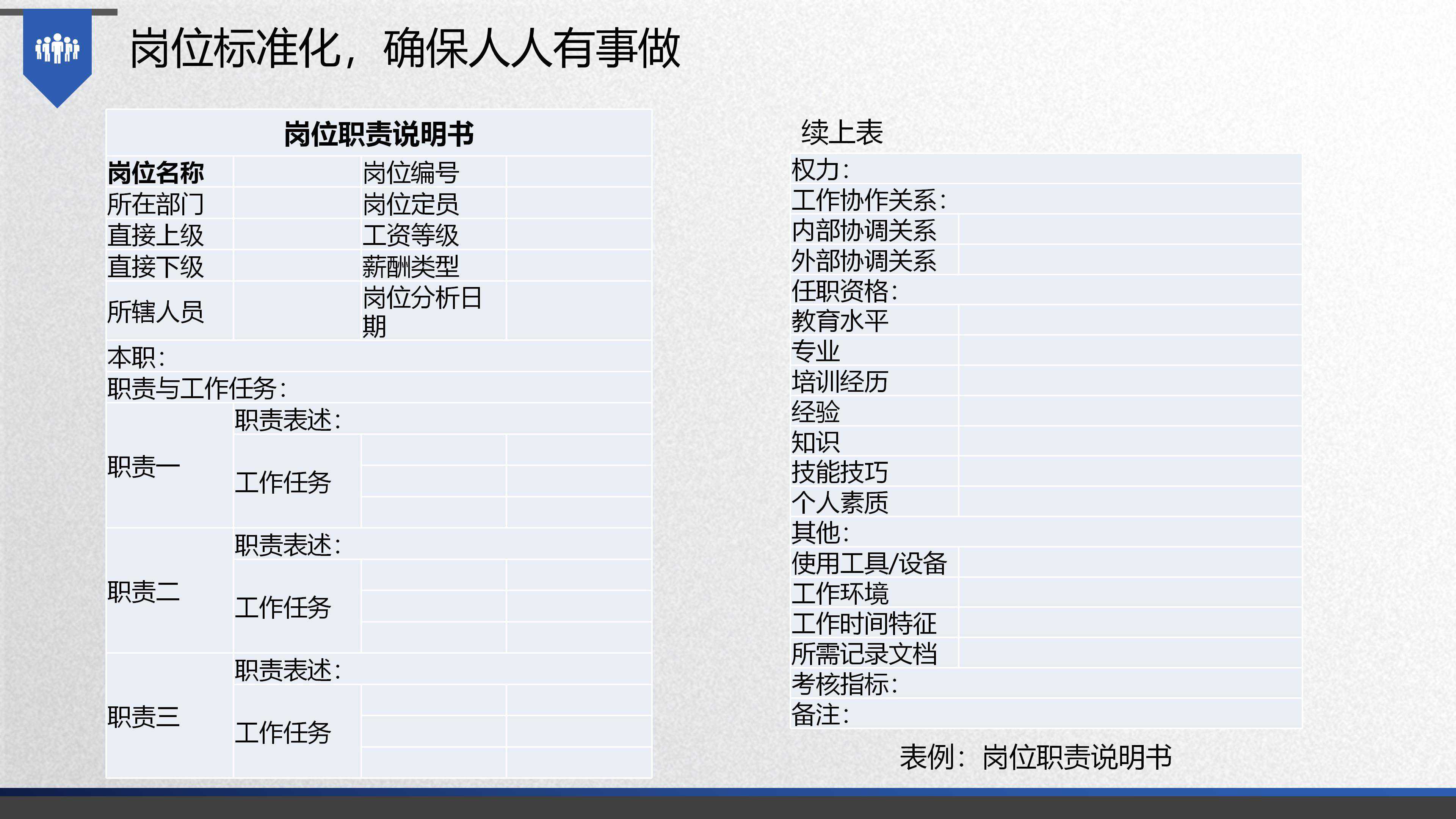Screen dimensions: 1456x819
Task: Click the 续上表 text label
Action: pos(842,132)
